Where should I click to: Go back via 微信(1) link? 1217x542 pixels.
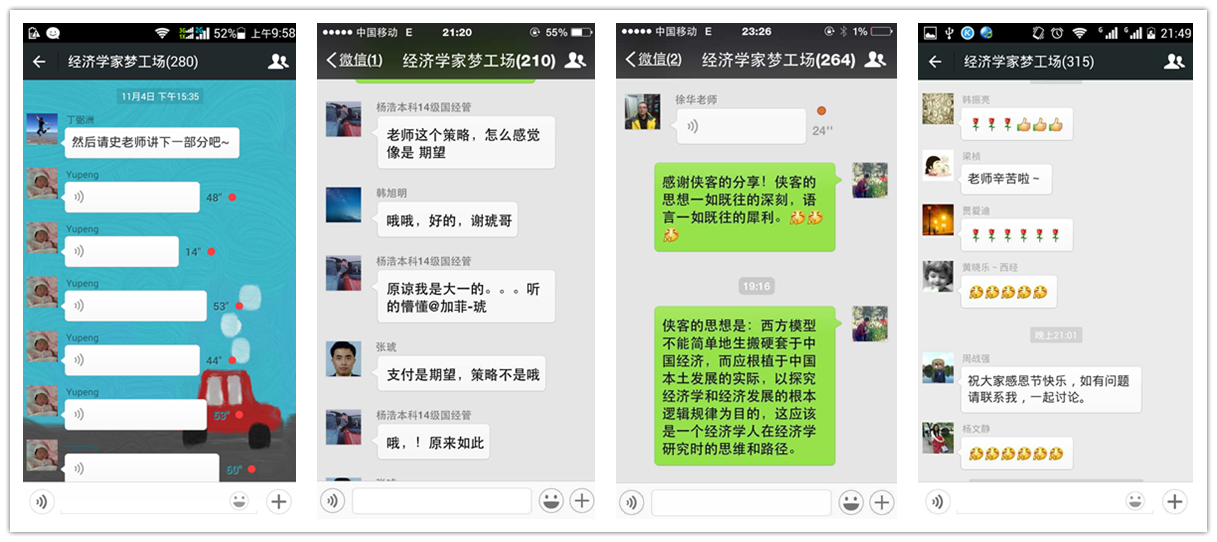tap(354, 60)
